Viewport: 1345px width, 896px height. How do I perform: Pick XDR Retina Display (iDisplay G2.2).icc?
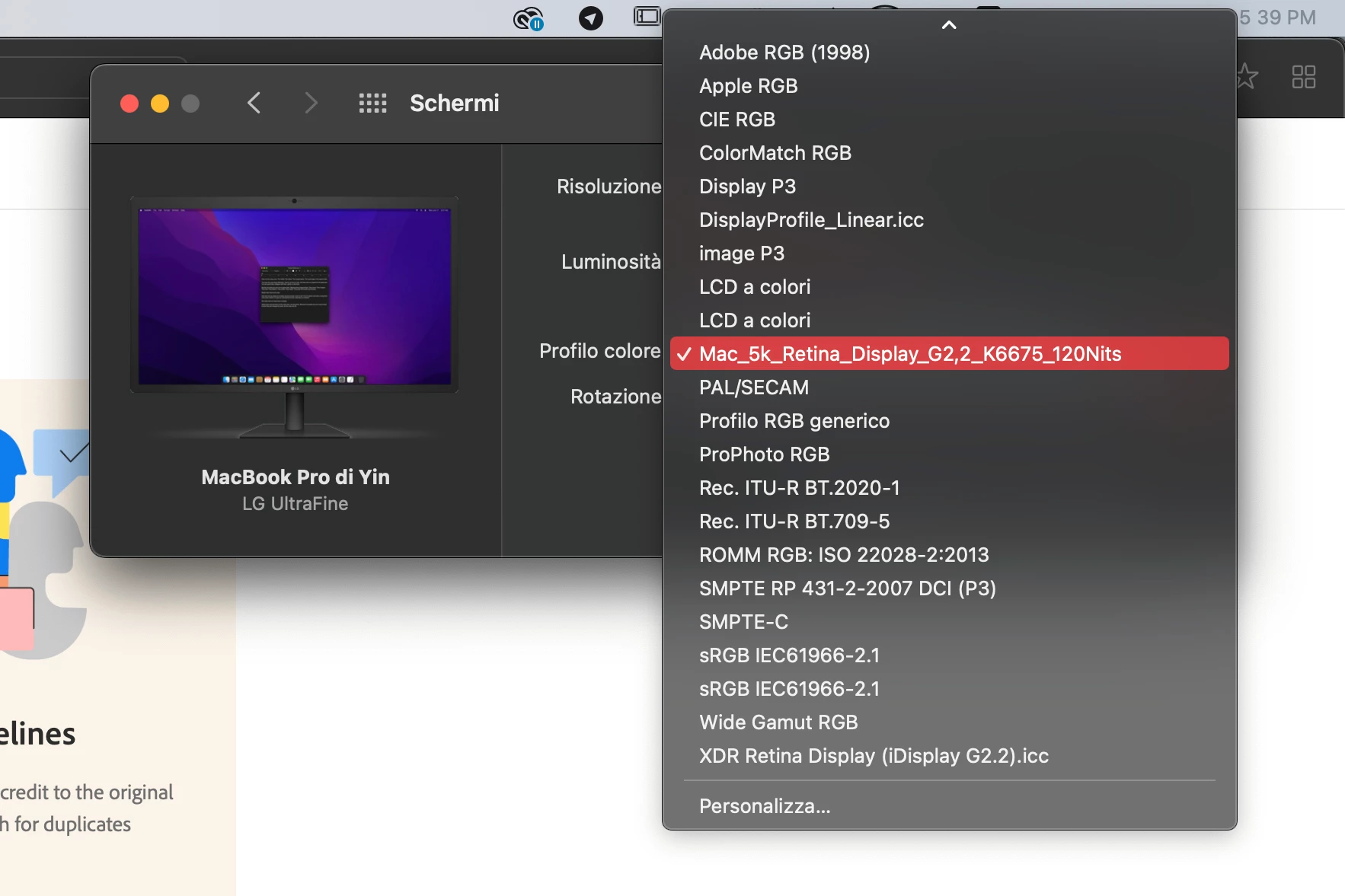pos(949,756)
